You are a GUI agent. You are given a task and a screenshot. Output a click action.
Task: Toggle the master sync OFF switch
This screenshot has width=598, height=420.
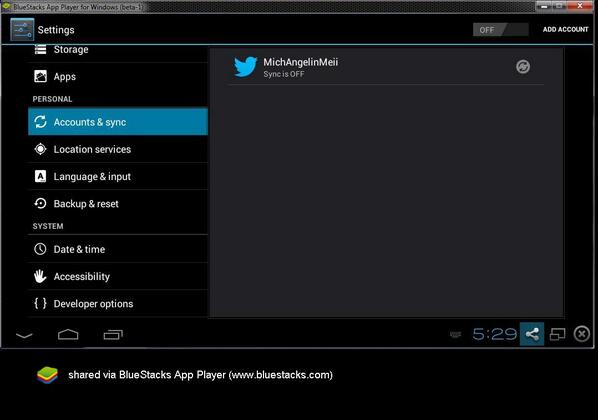tap(500, 30)
